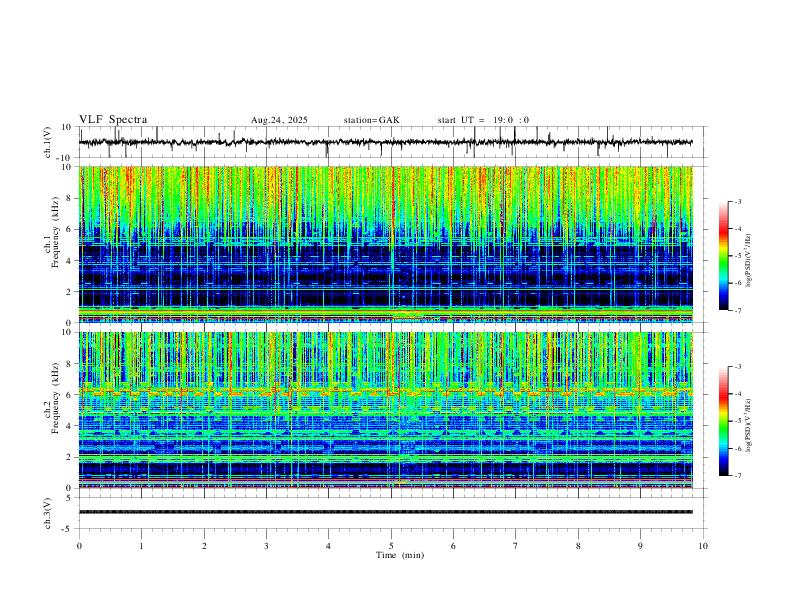Click the time axis tick label '10'
Viewport: 792px width, 612px height.
coord(703,546)
